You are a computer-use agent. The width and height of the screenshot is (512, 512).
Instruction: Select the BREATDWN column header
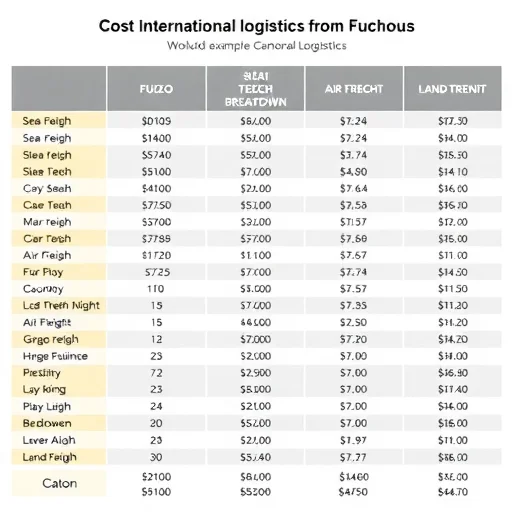click(x=255, y=89)
